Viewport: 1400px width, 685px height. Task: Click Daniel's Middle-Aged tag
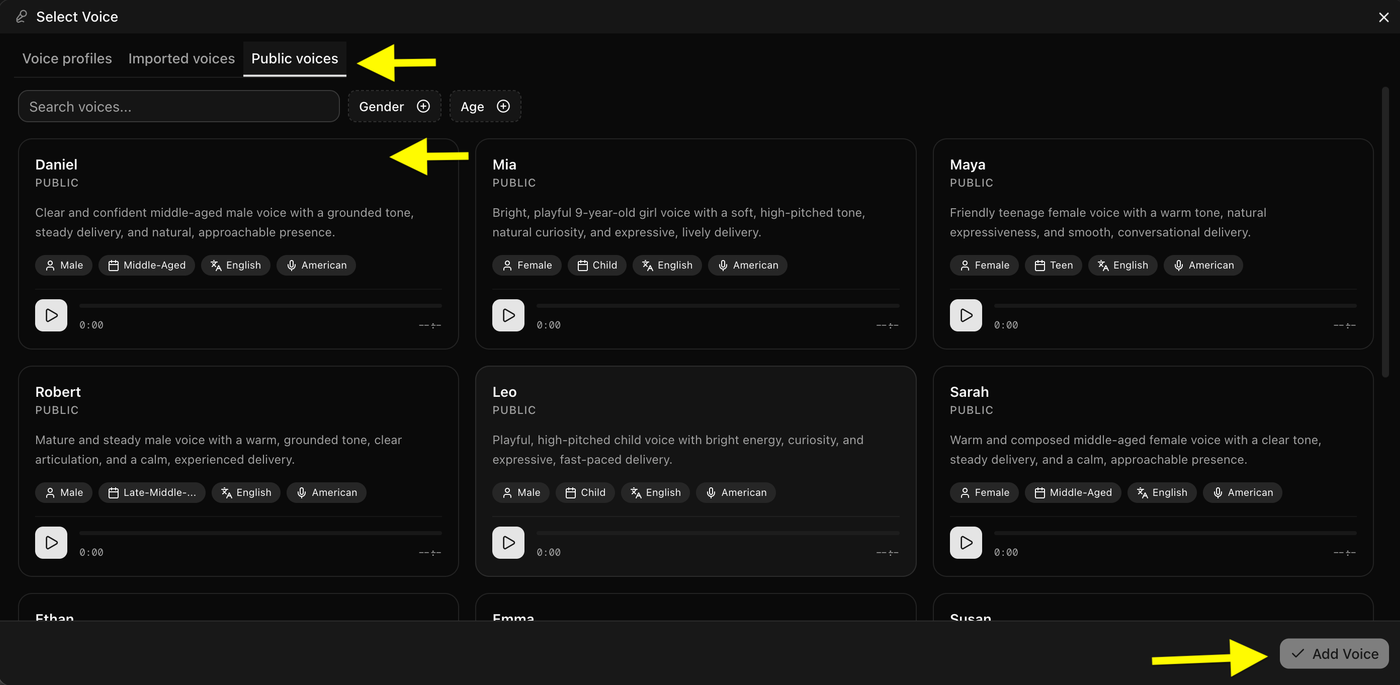(147, 265)
